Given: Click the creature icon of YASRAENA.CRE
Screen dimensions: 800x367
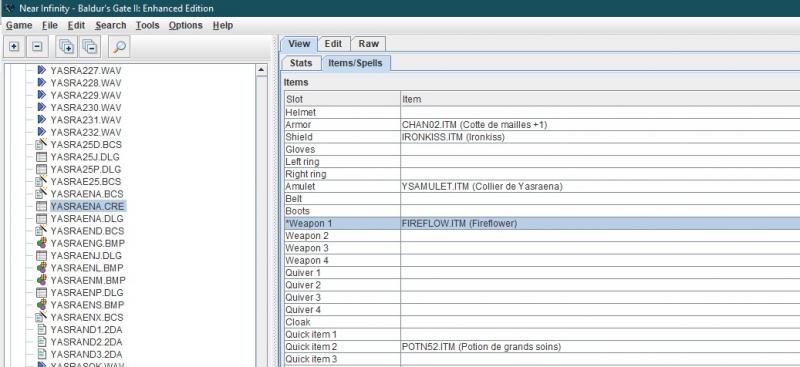Looking at the screenshot, I should click(x=42, y=206).
